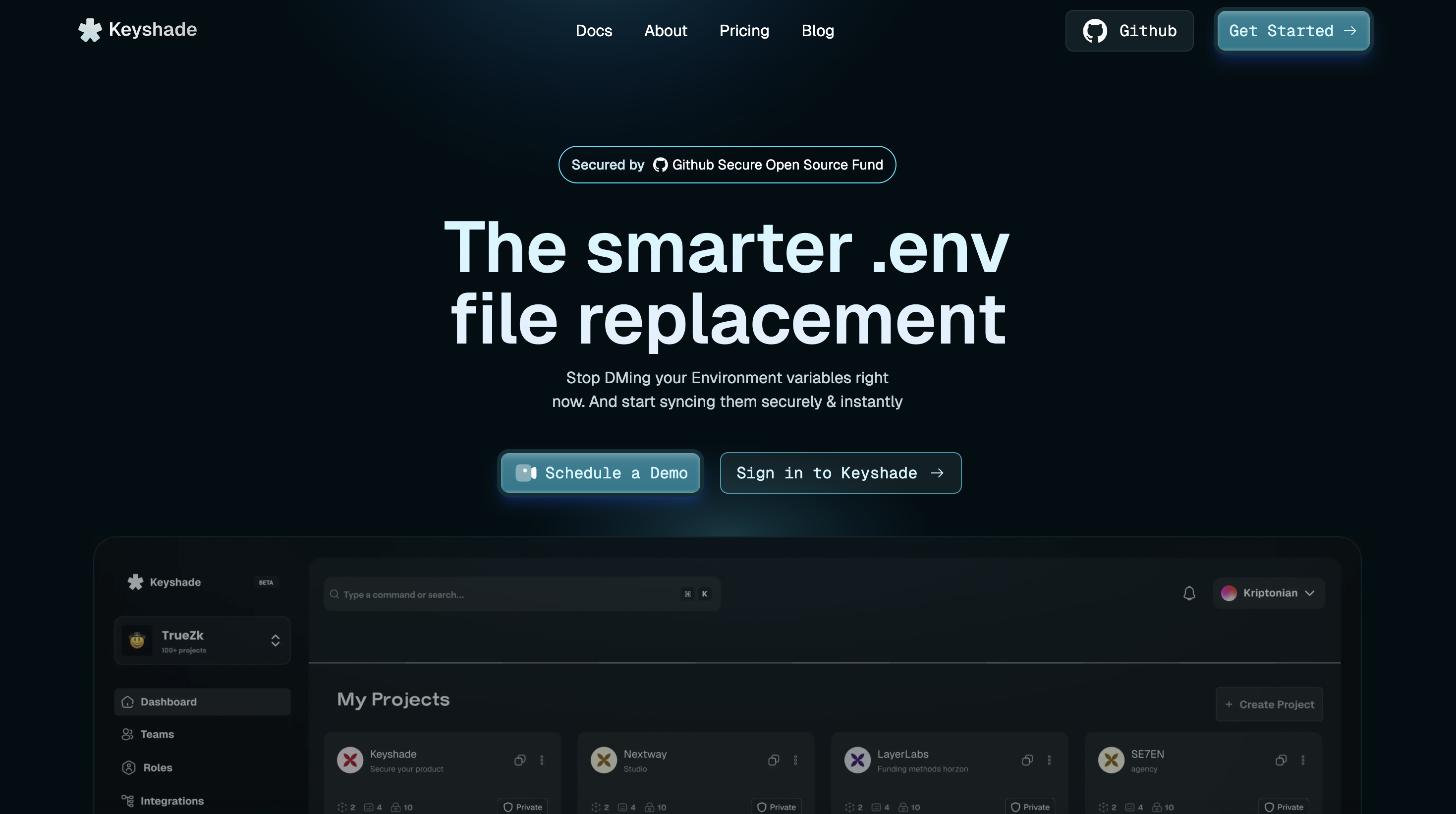The width and height of the screenshot is (1456, 814).
Task: Go to the About page
Action: click(665, 31)
